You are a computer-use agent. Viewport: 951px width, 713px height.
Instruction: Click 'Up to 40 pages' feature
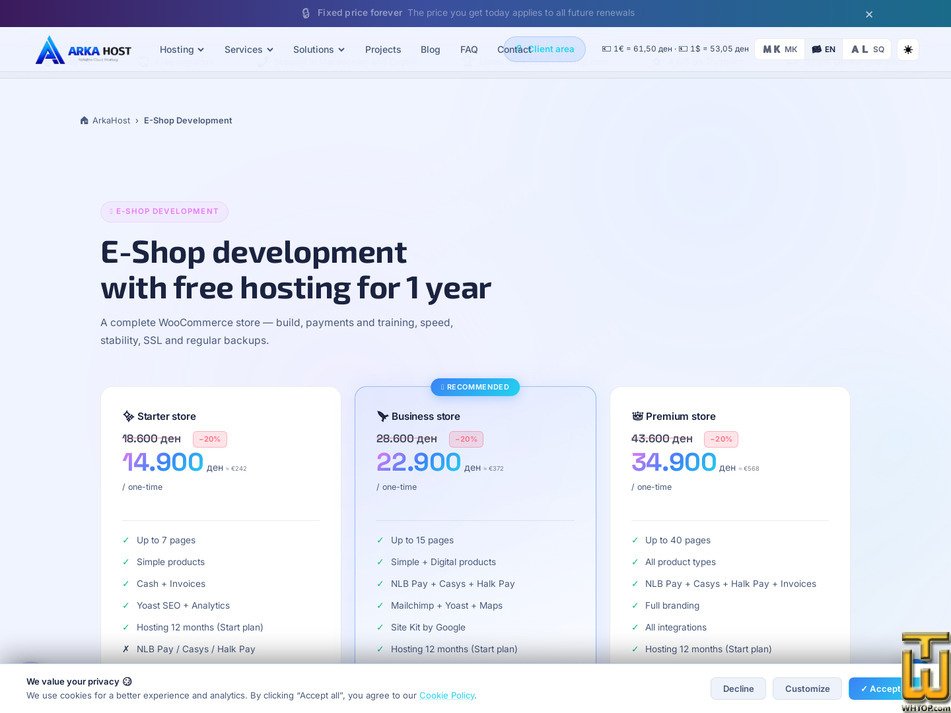(x=677, y=540)
